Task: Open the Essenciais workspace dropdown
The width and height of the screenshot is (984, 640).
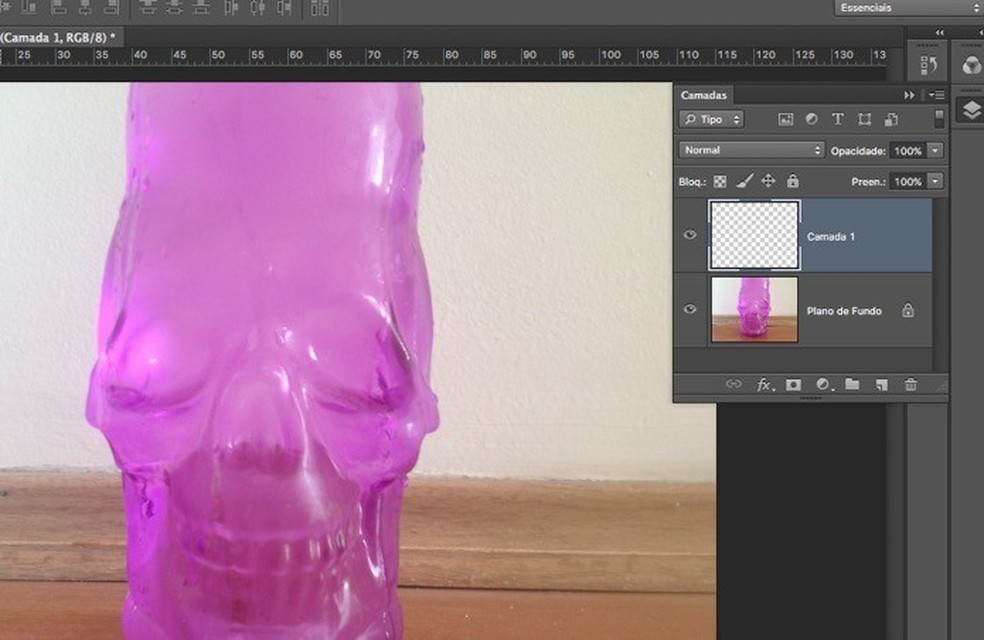Action: pos(908,8)
